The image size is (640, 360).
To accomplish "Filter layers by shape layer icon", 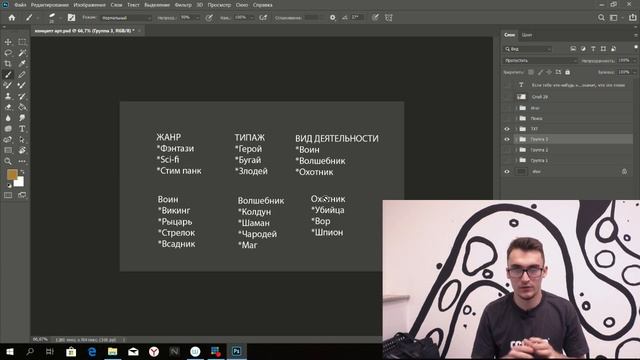I will [603, 49].
